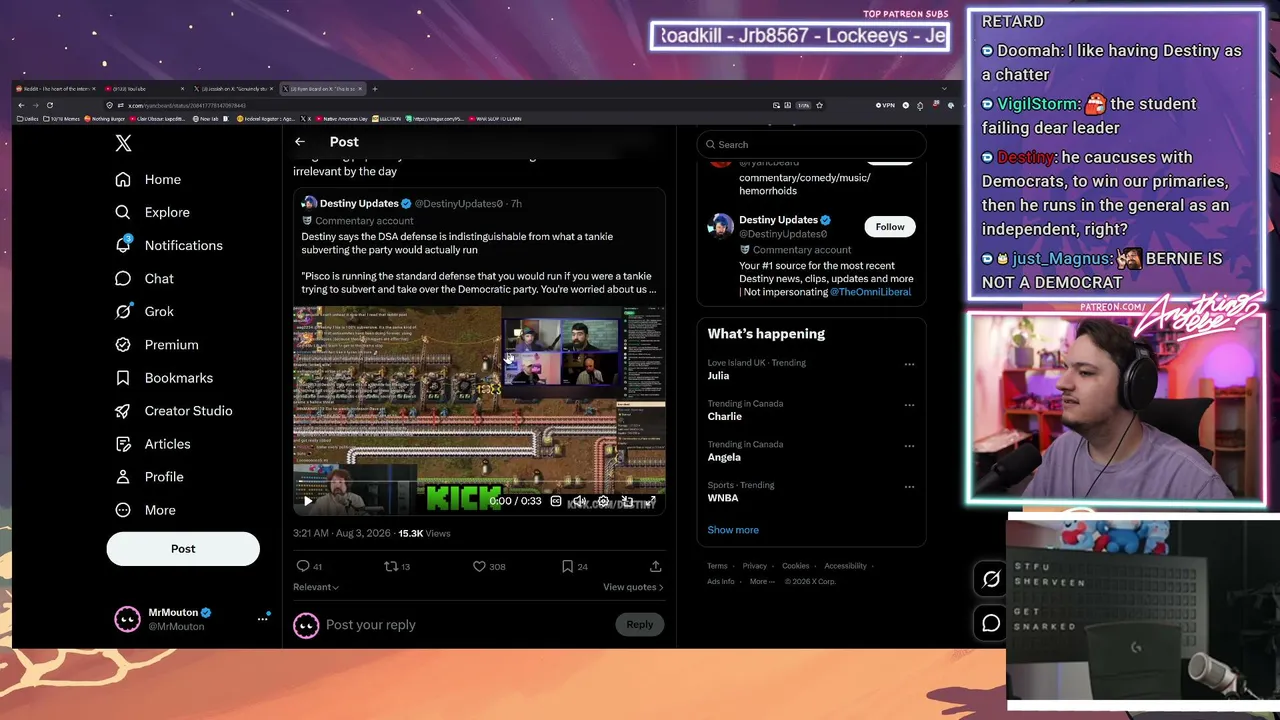Open the Explore page
The width and height of the screenshot is (1280, 720).
[x=152, y=212]
